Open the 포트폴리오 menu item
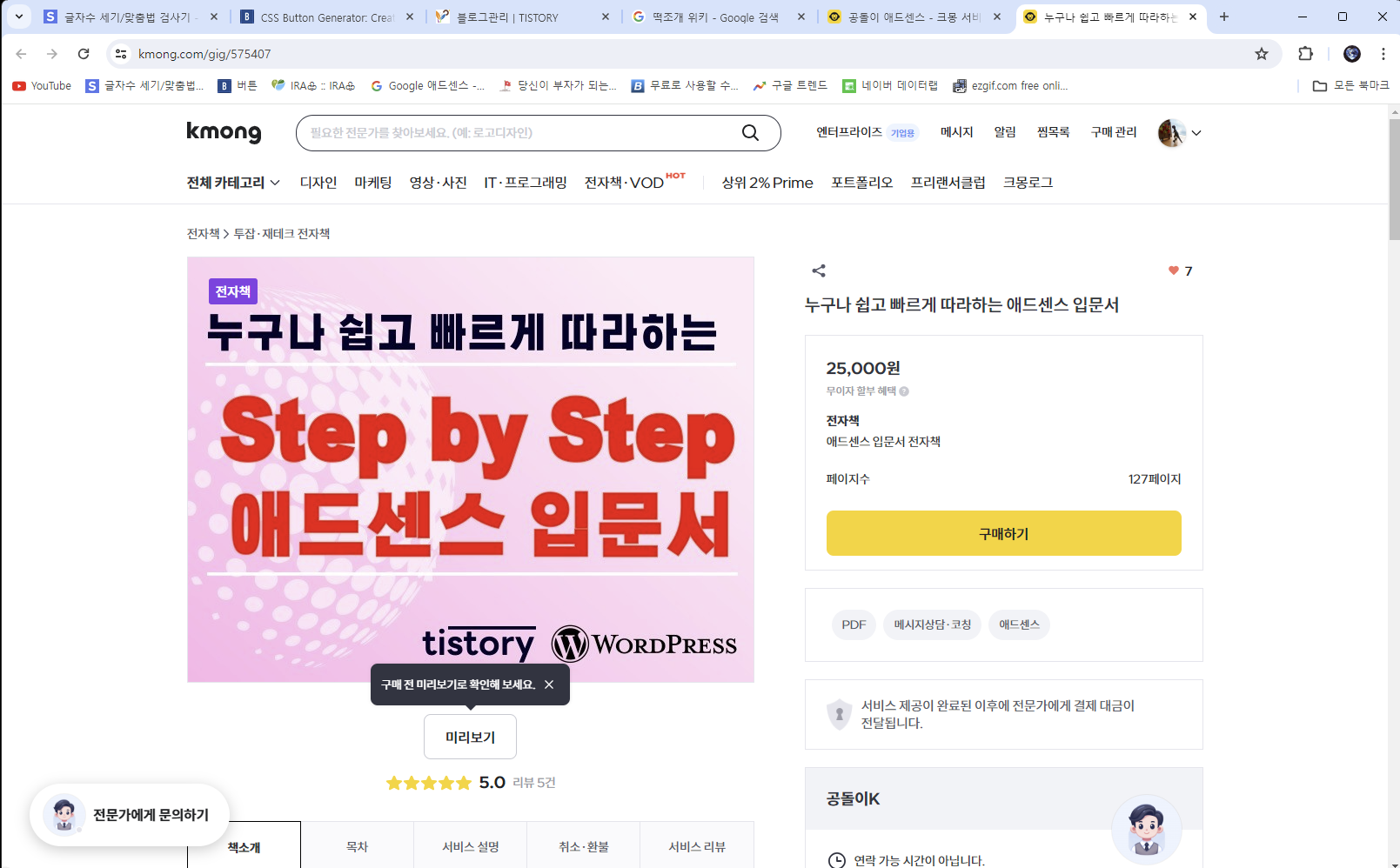 (x=861, y=183)
